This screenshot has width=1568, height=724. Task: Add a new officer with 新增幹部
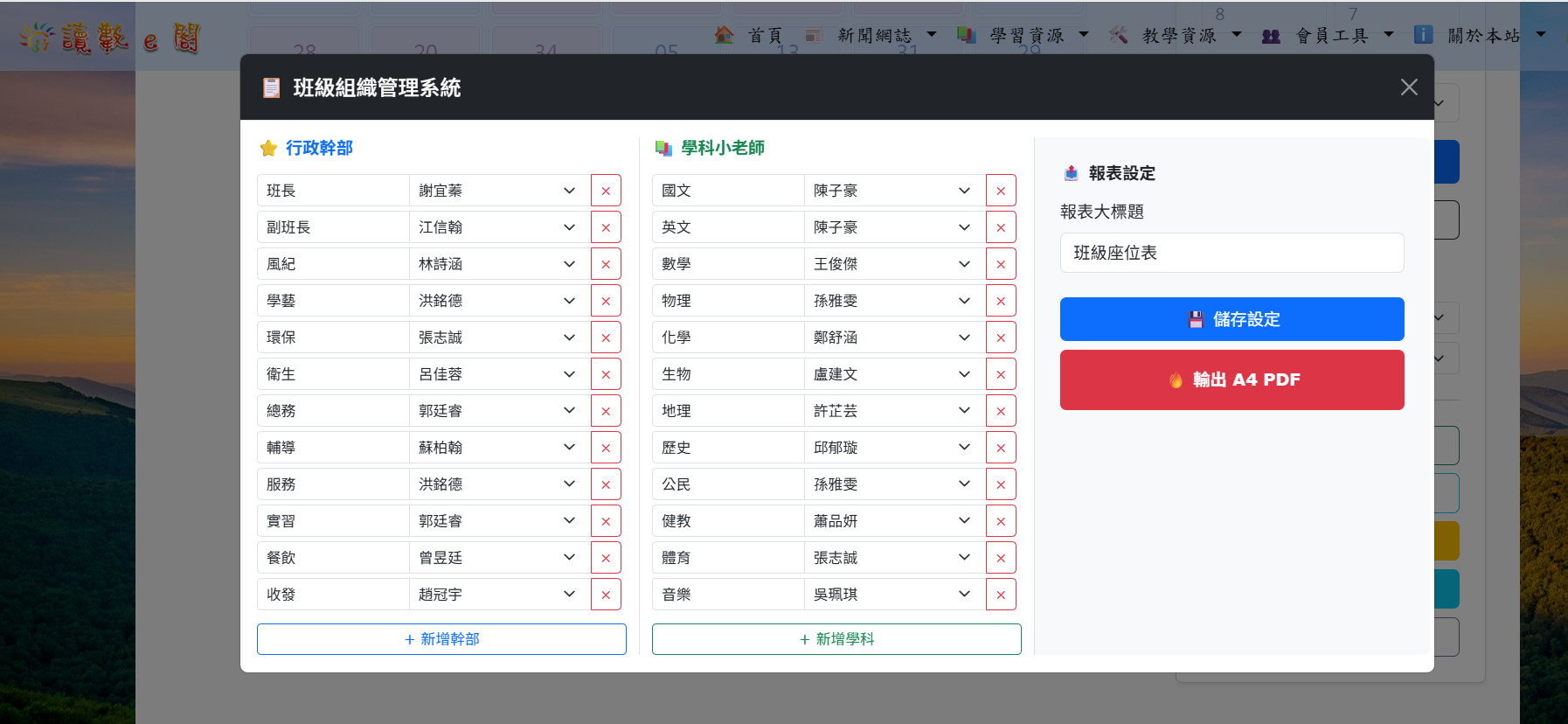(x=441, y=639)
